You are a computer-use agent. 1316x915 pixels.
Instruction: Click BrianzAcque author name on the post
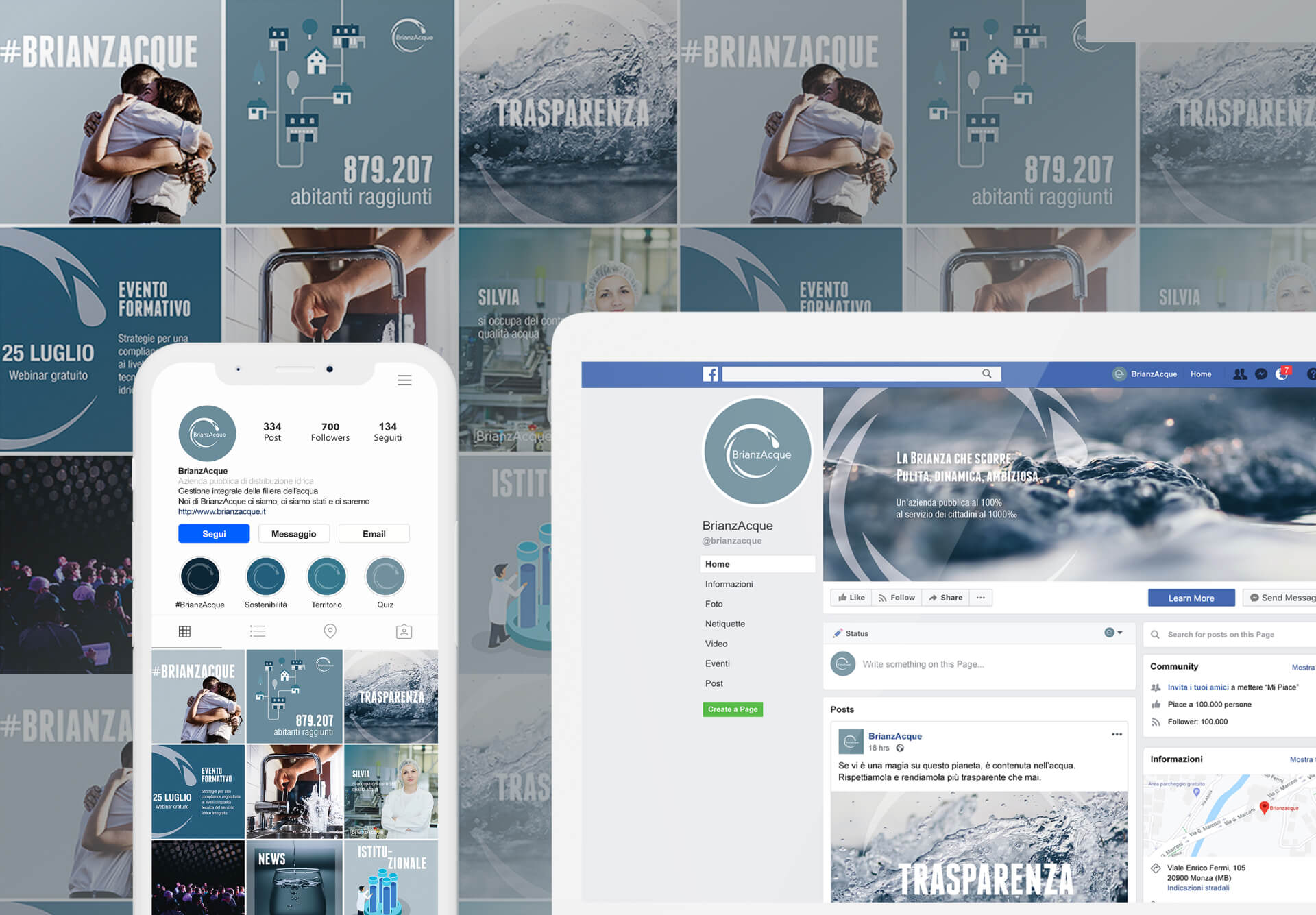pyautogui.click(x=894, y=736)
